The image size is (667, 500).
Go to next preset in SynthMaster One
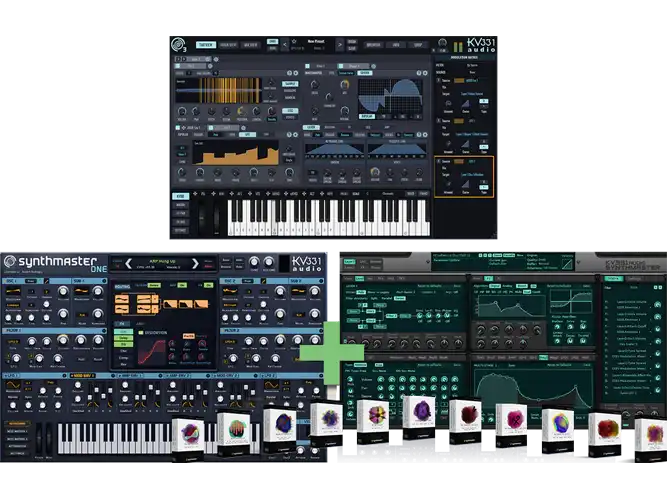(x=195, y=264)
